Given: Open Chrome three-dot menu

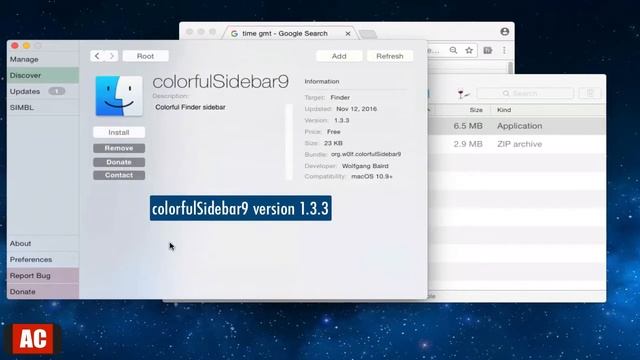Looking at the screenshot, I should pos(504,50).
